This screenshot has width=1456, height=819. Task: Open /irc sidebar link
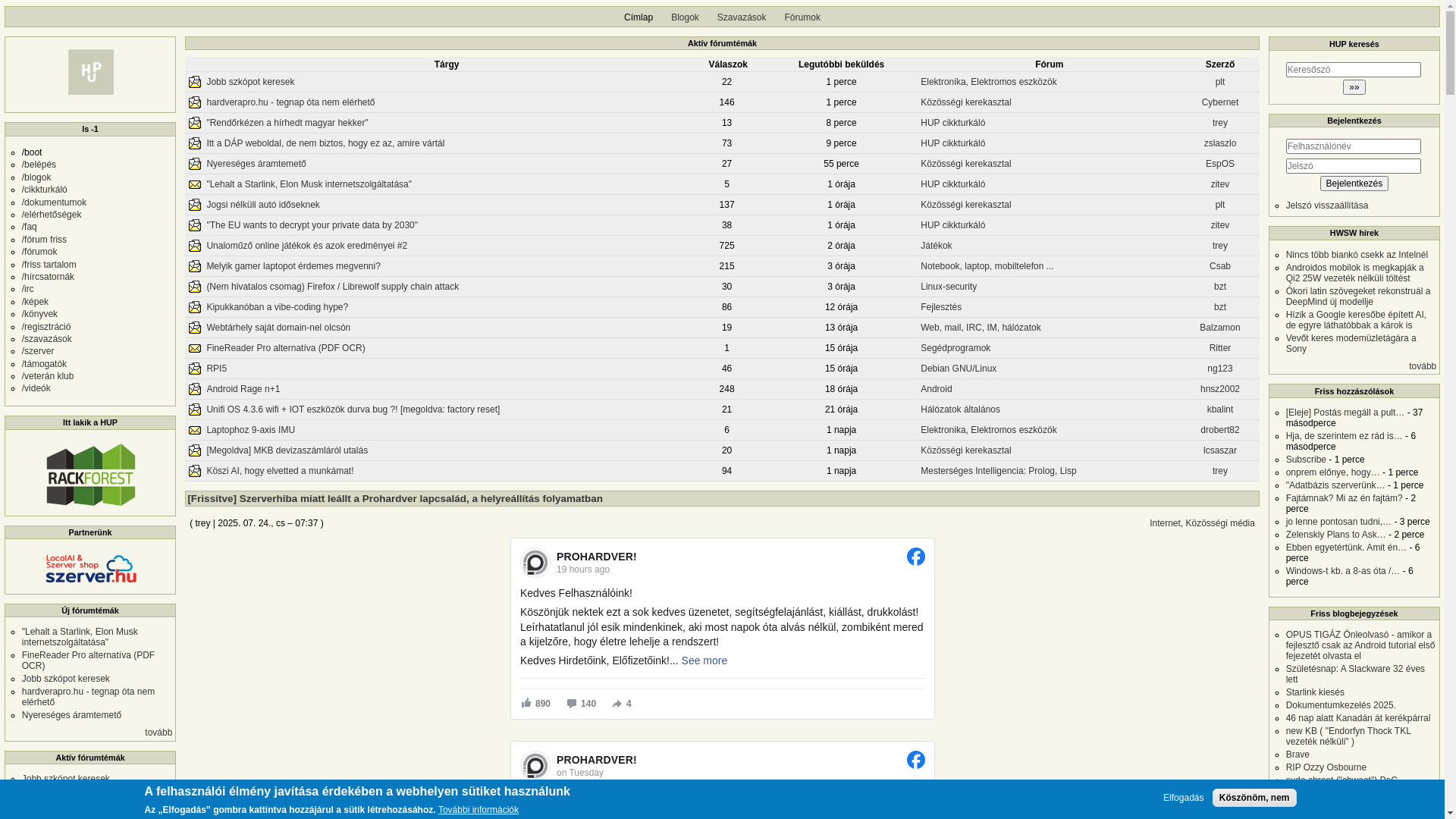pyautogui.click(x=28, y=289)
